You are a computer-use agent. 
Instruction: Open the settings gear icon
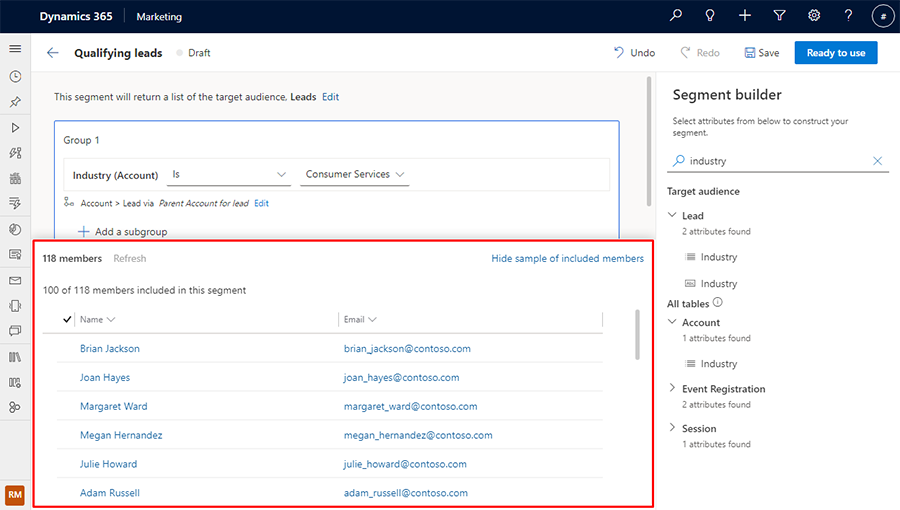pyautogui.click(x=814, y=16)
